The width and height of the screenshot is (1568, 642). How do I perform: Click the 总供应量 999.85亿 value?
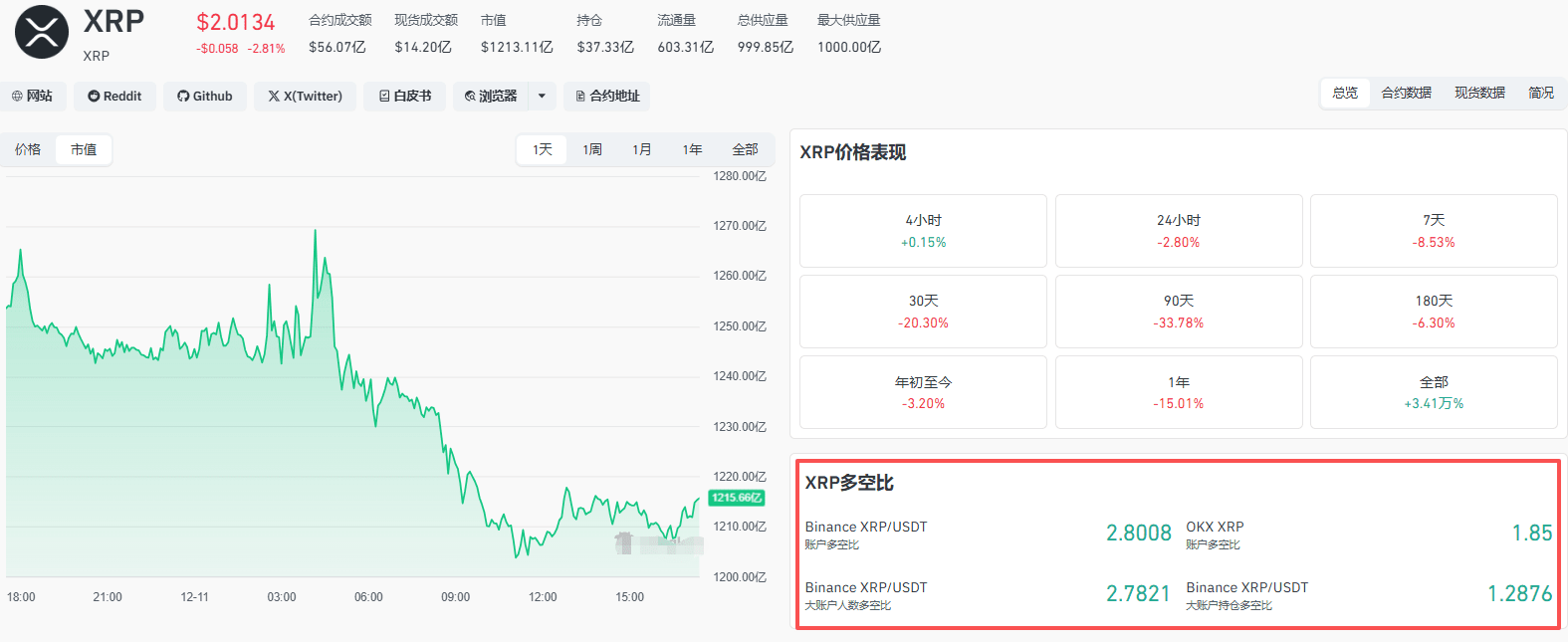point(766,47)
